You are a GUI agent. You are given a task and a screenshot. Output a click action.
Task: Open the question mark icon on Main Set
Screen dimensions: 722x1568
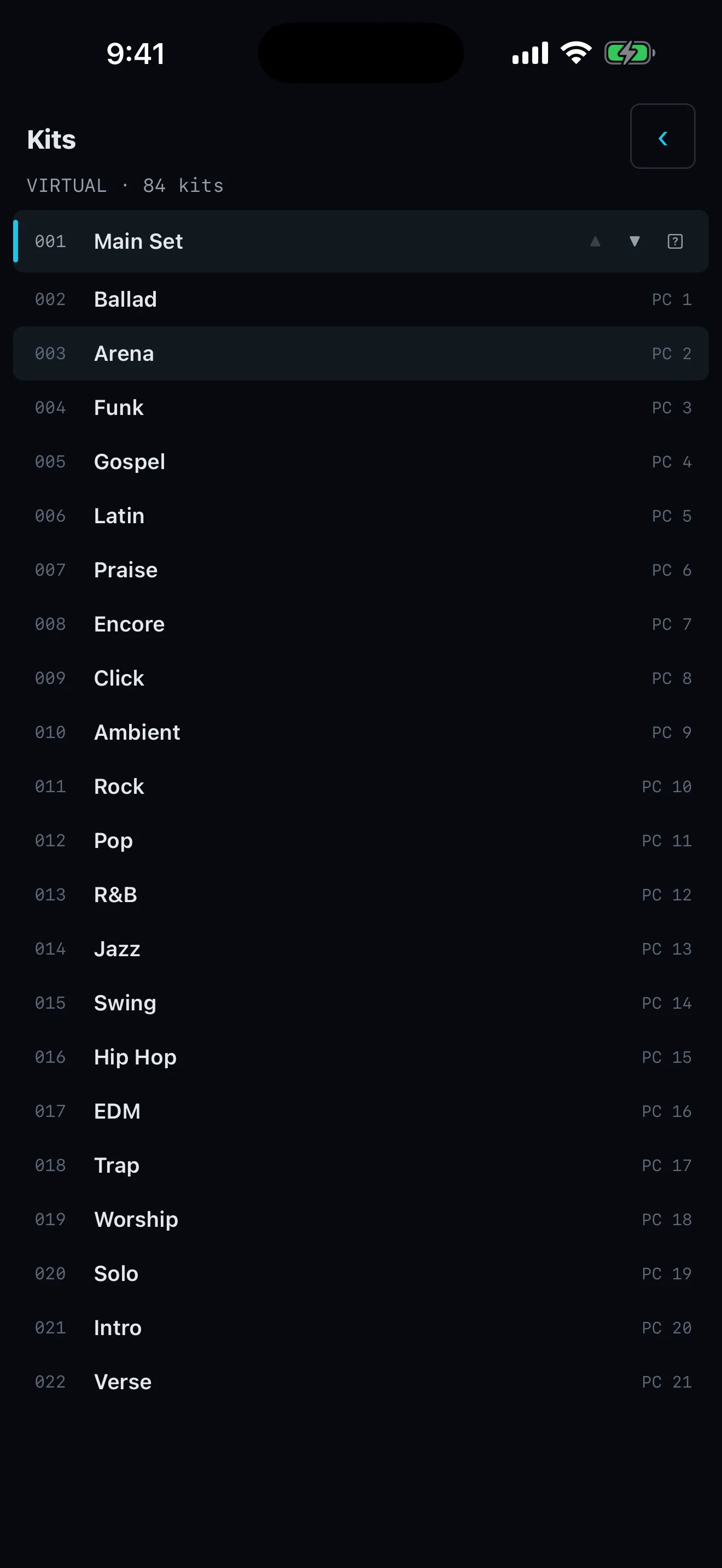pyautogui.click(x=674, y=241)
